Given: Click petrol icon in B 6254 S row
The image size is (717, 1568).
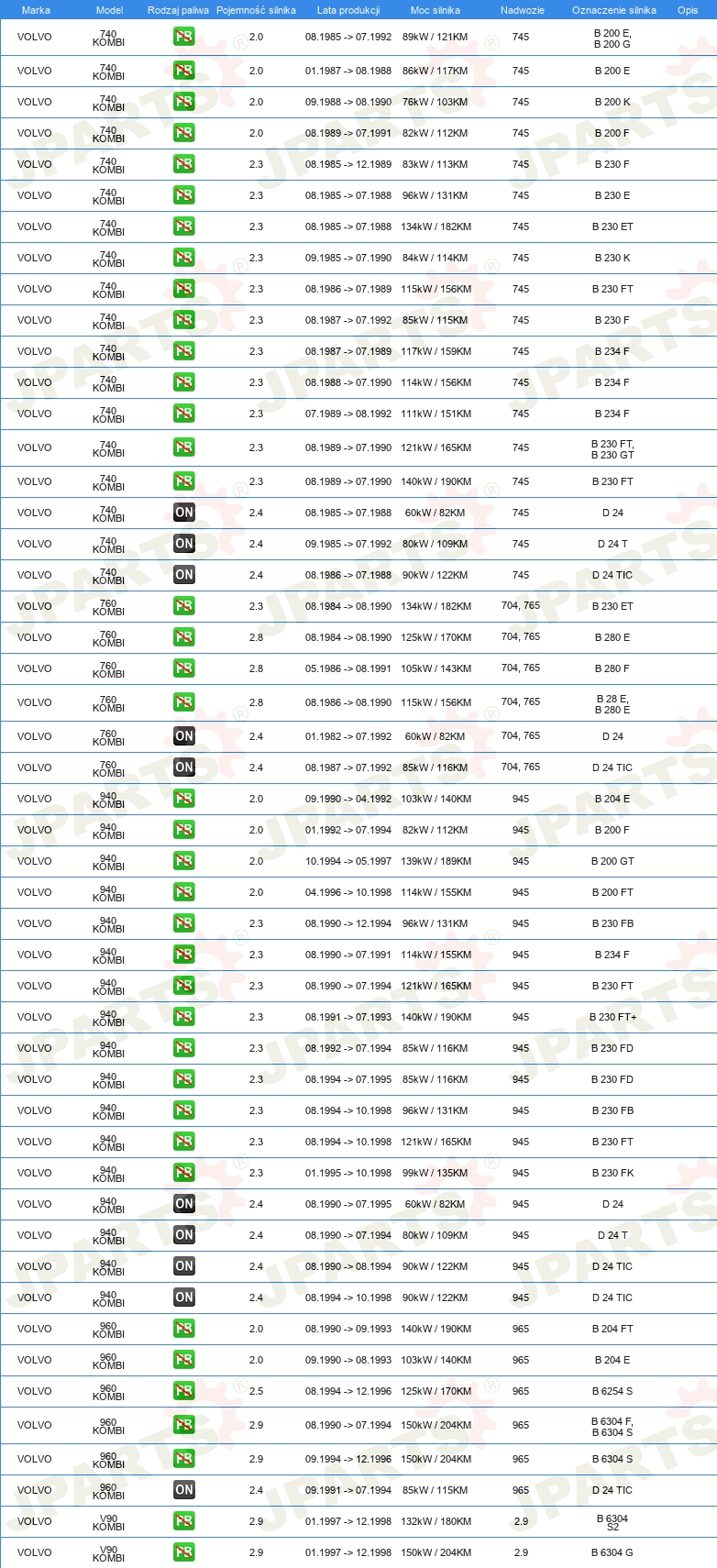Looking at the screenshot, I should (184, 1391).
